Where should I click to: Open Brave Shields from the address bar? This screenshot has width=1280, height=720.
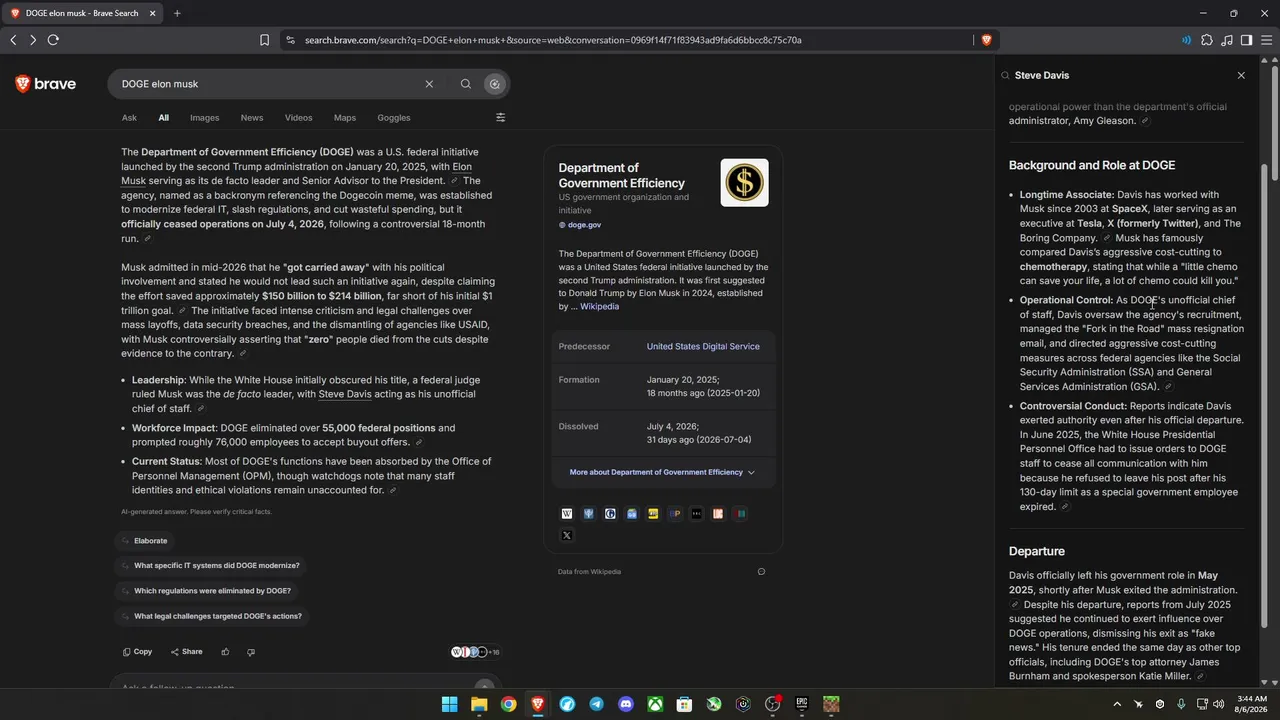(x=986, y=40)
